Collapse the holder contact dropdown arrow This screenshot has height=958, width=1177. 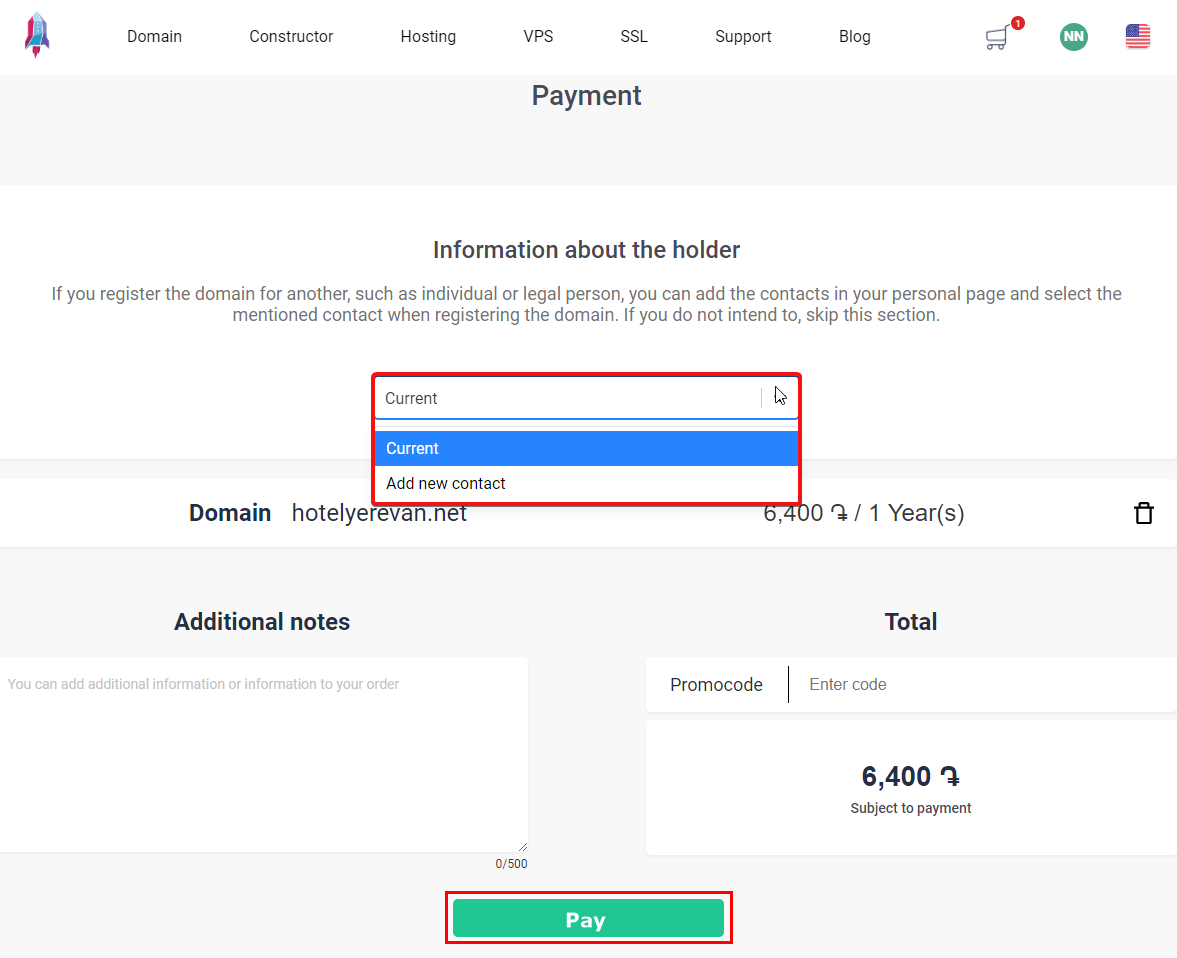pyautogui.click(x=781, y=398)
